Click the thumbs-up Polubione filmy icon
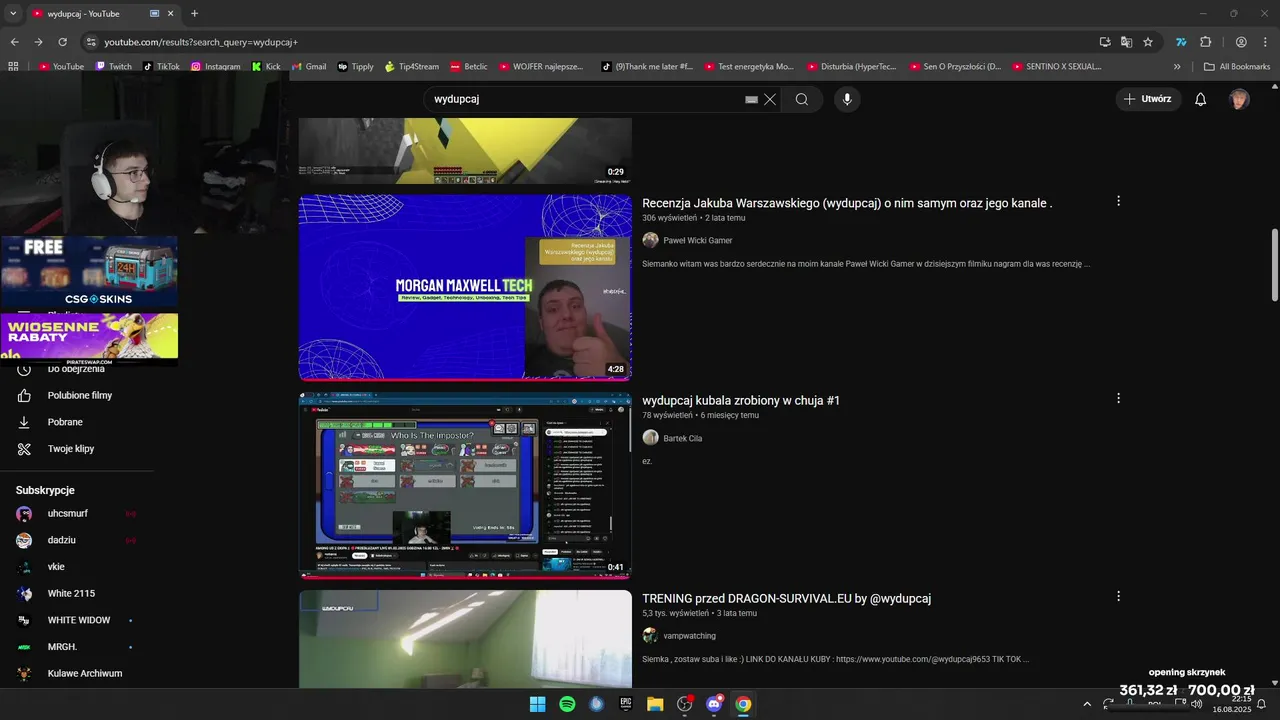 pyautogui.click(x=24, y=395)
